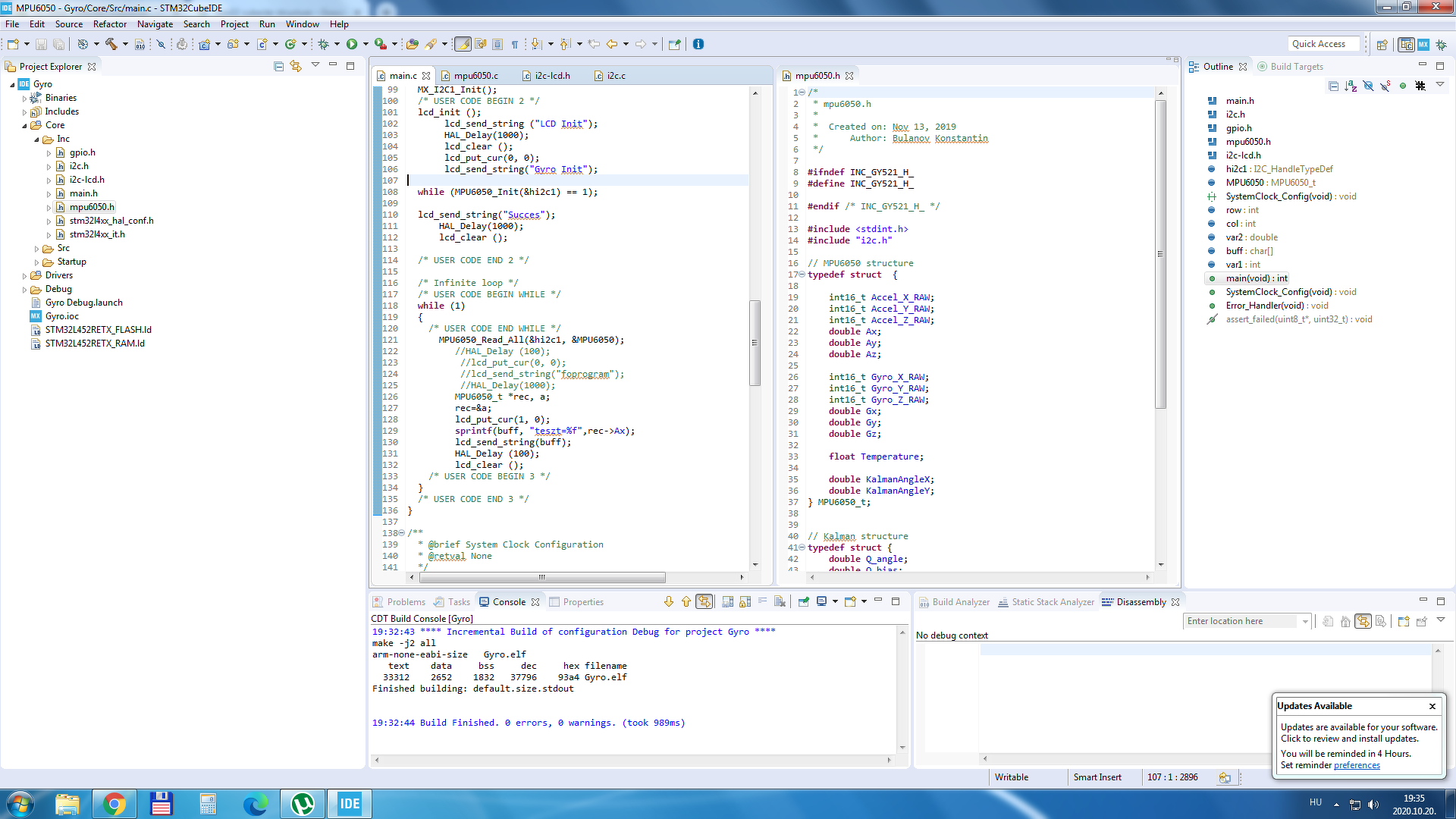Expand the Drivers folder node
The height and width of the screenshot is (819, 1456).
tap(24, 276)
